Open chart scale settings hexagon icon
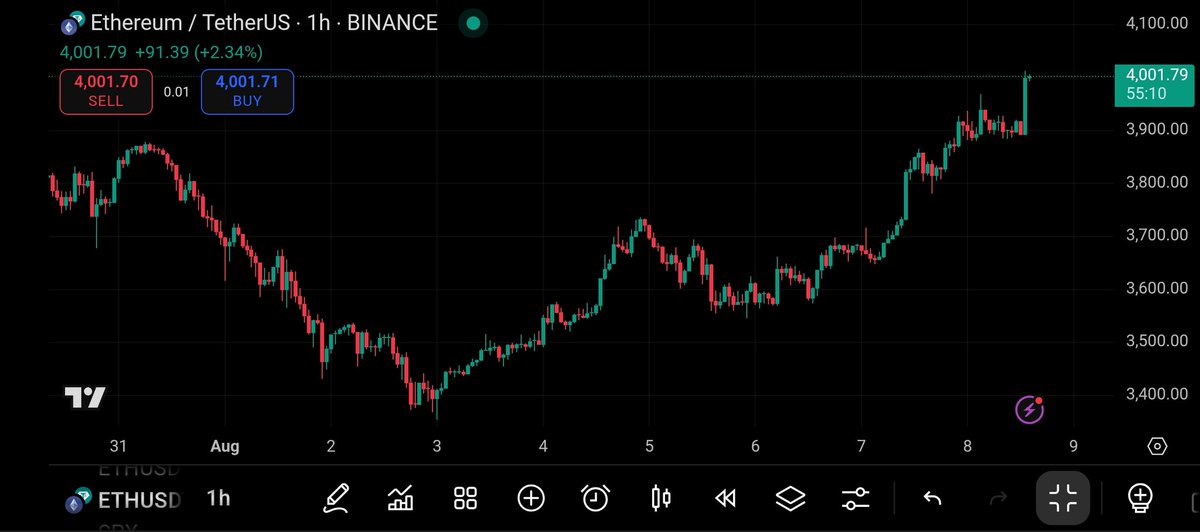Image resolution: width=1200 pixels, height=532 pixels. [x=1158, y=446]
